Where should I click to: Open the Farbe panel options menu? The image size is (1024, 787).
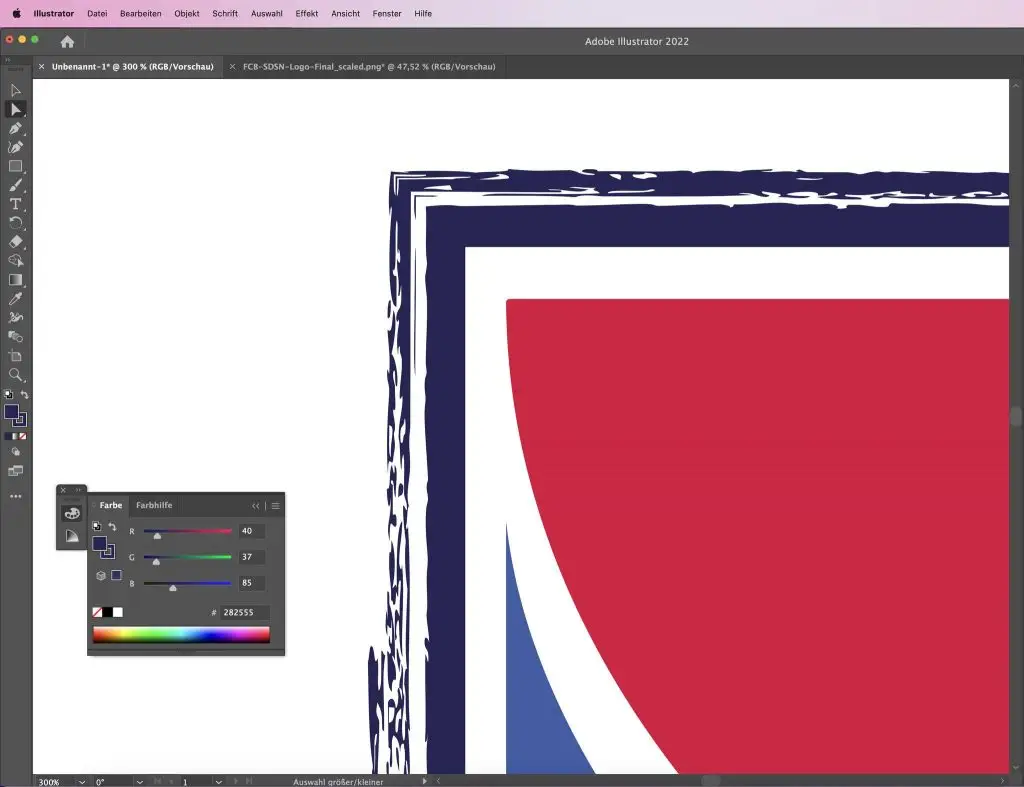click(x=275, y=506)
